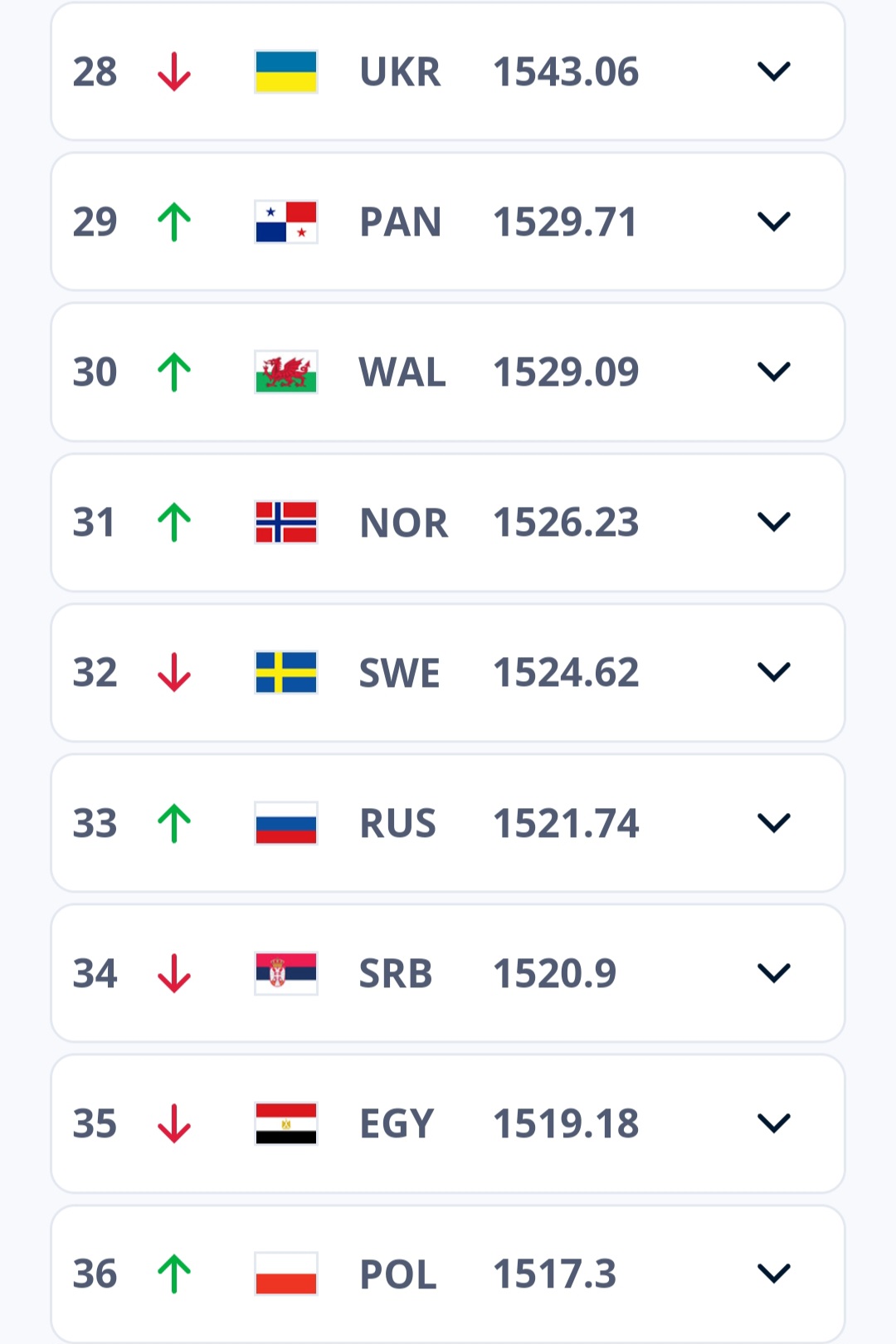Tap the Ukraine flag icon
Screen dimensions: 896x1344
click(286, 71)
